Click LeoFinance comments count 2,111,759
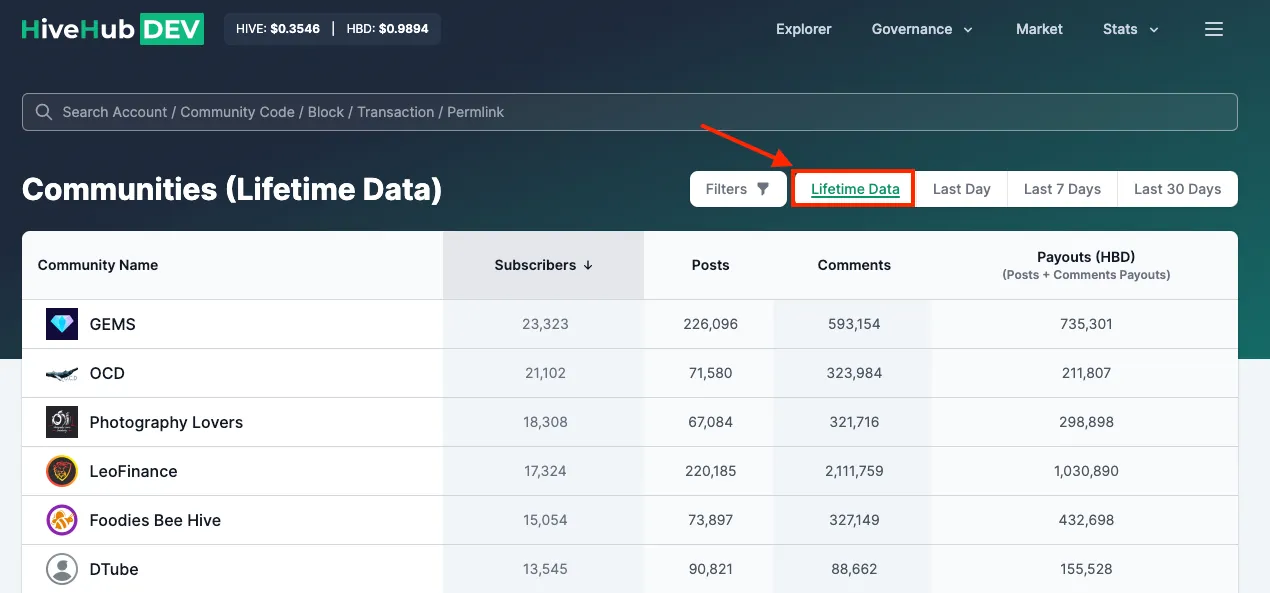1270x593 pixels. 854,471
